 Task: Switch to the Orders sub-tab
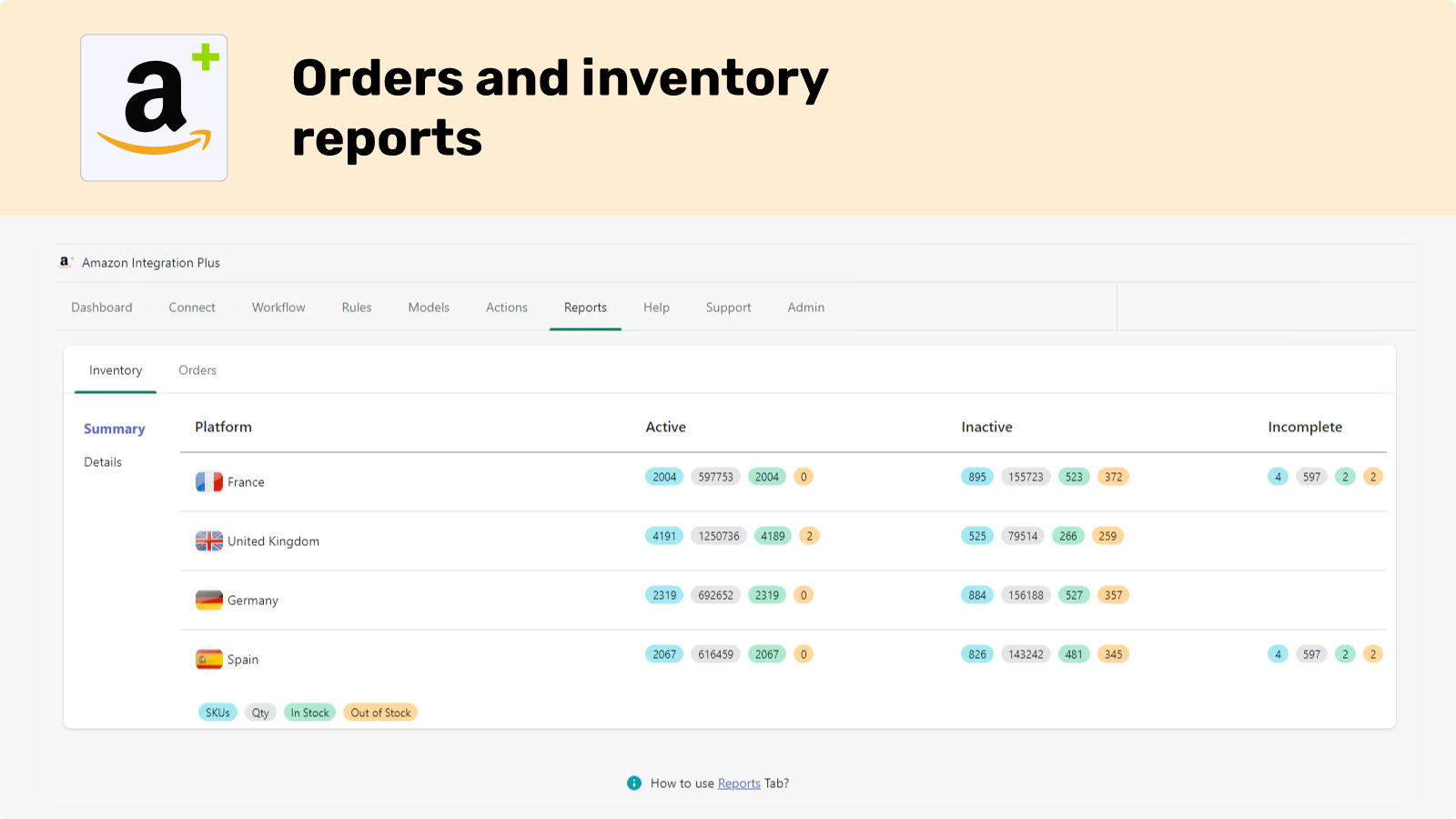[197, 370]
